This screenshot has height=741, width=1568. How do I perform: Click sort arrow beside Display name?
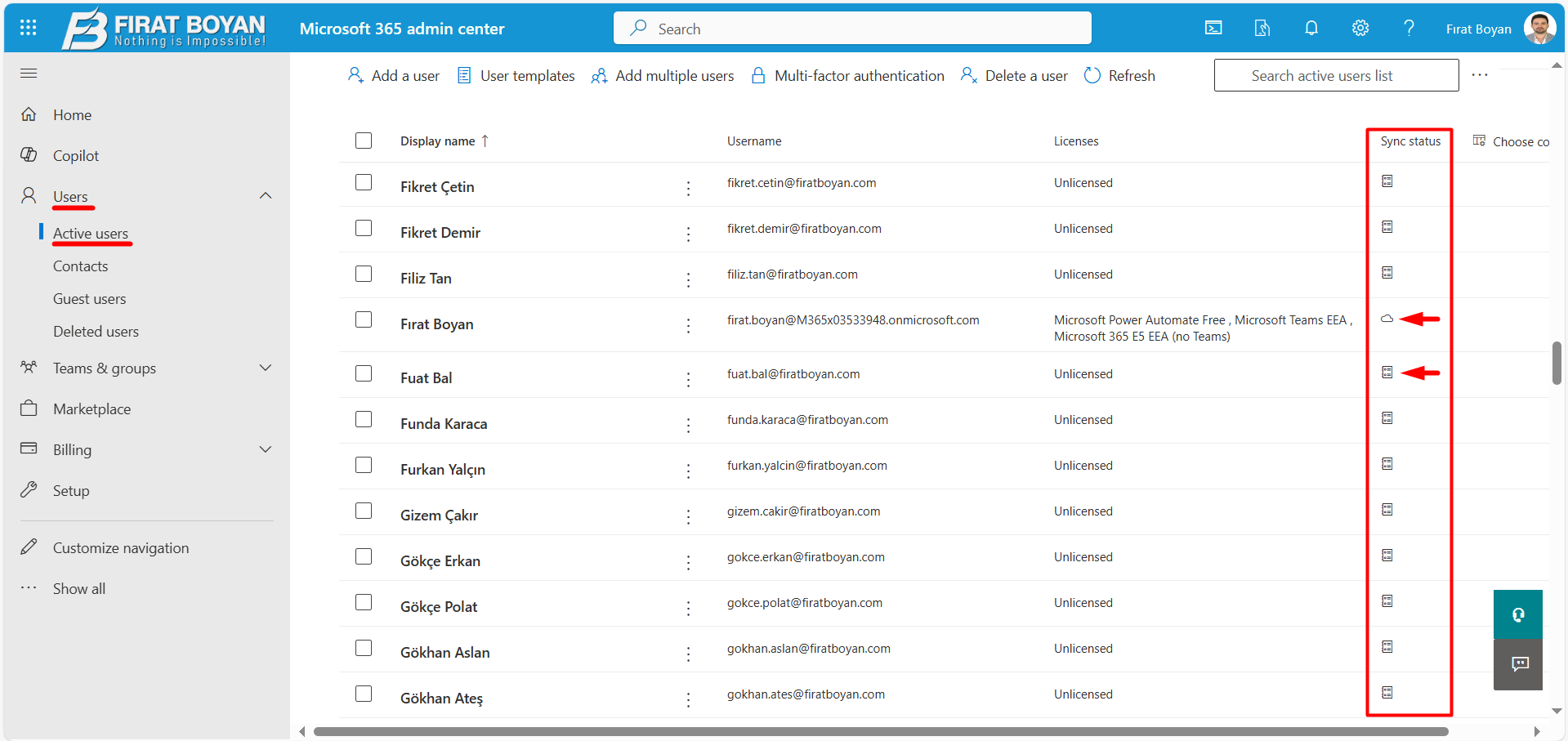click(485, 141)
